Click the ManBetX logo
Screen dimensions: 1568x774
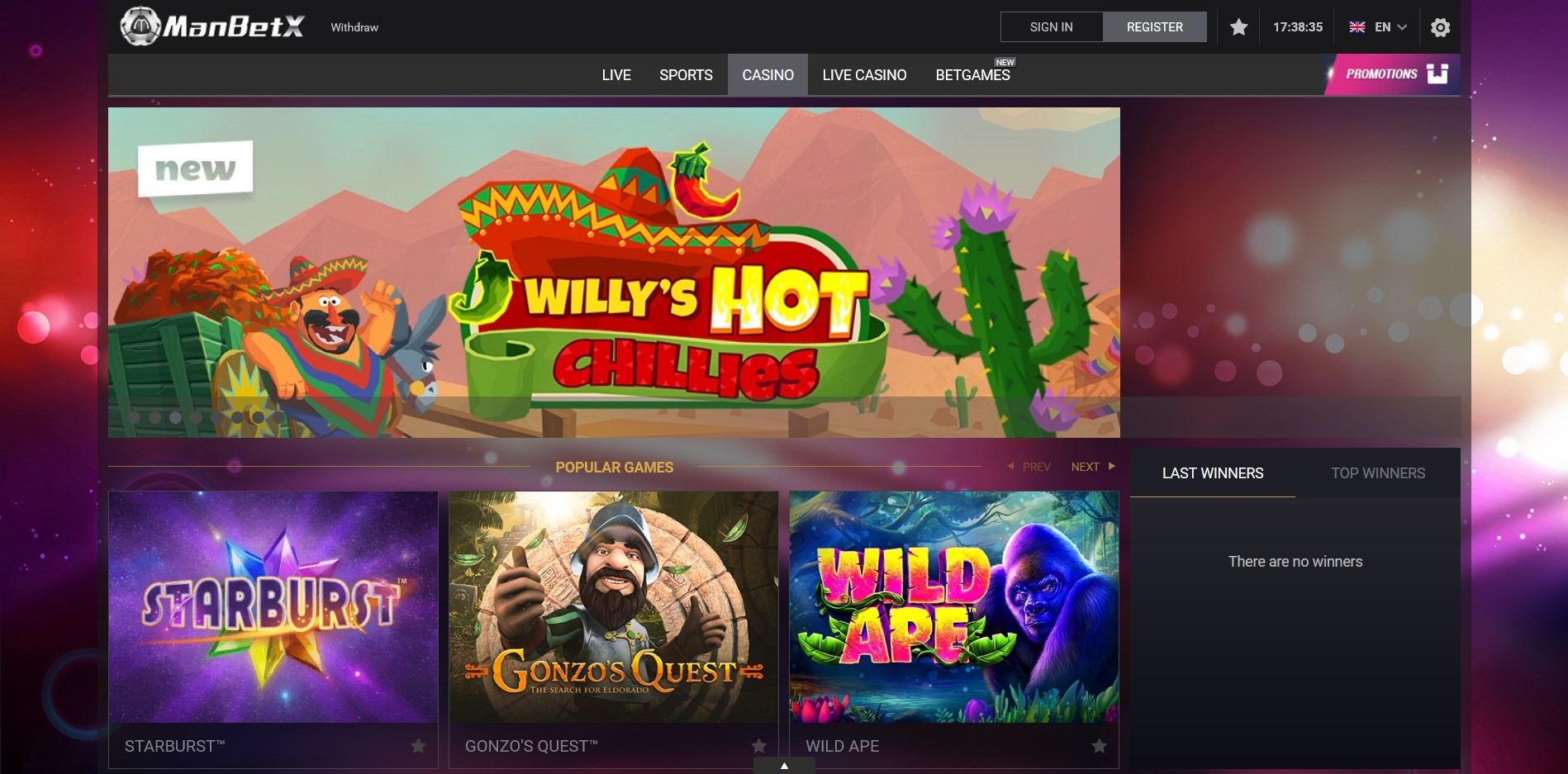click(212, 26)
